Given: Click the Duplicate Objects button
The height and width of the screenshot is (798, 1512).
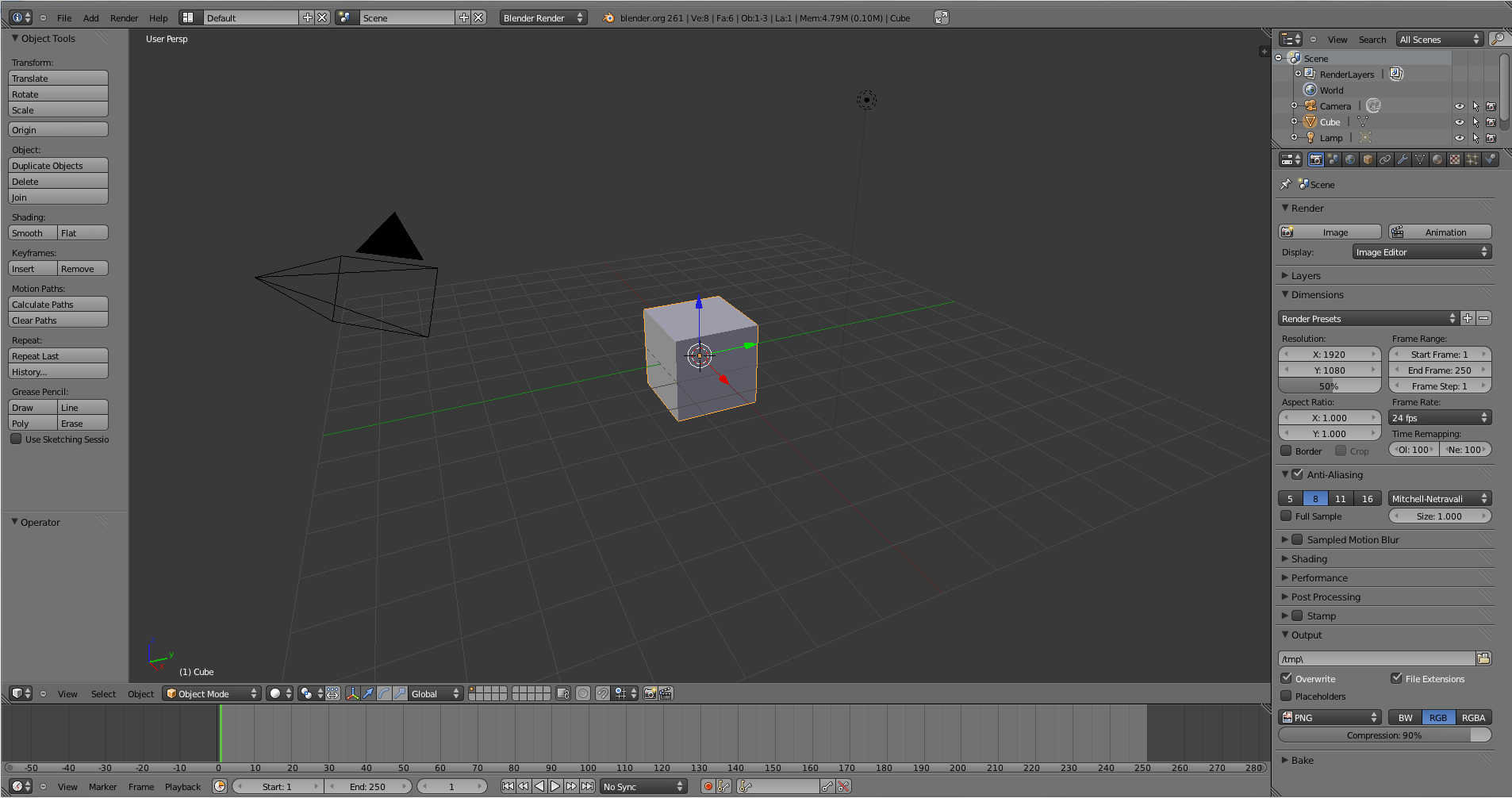Looking at the screenshot, I should coord(58,165).
